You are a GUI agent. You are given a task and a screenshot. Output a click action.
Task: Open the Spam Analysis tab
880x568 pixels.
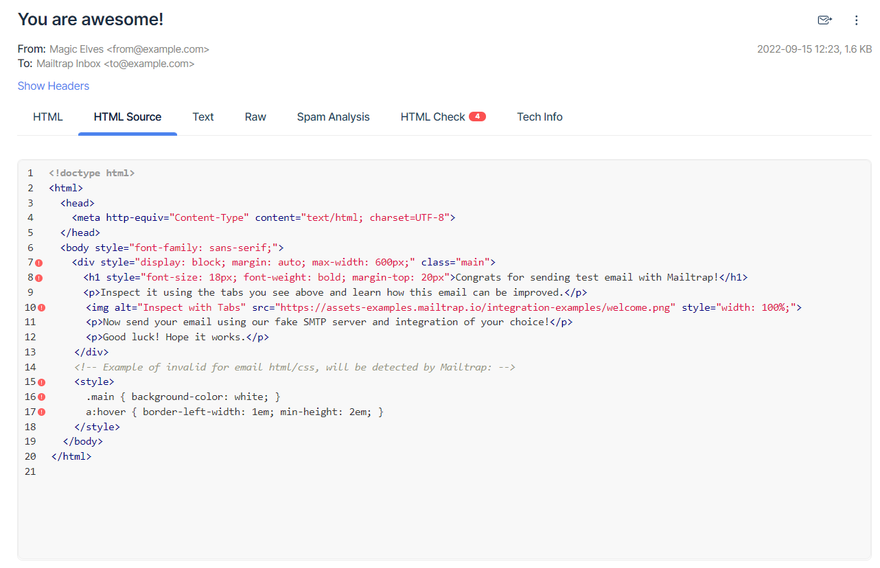coord(333,117)
